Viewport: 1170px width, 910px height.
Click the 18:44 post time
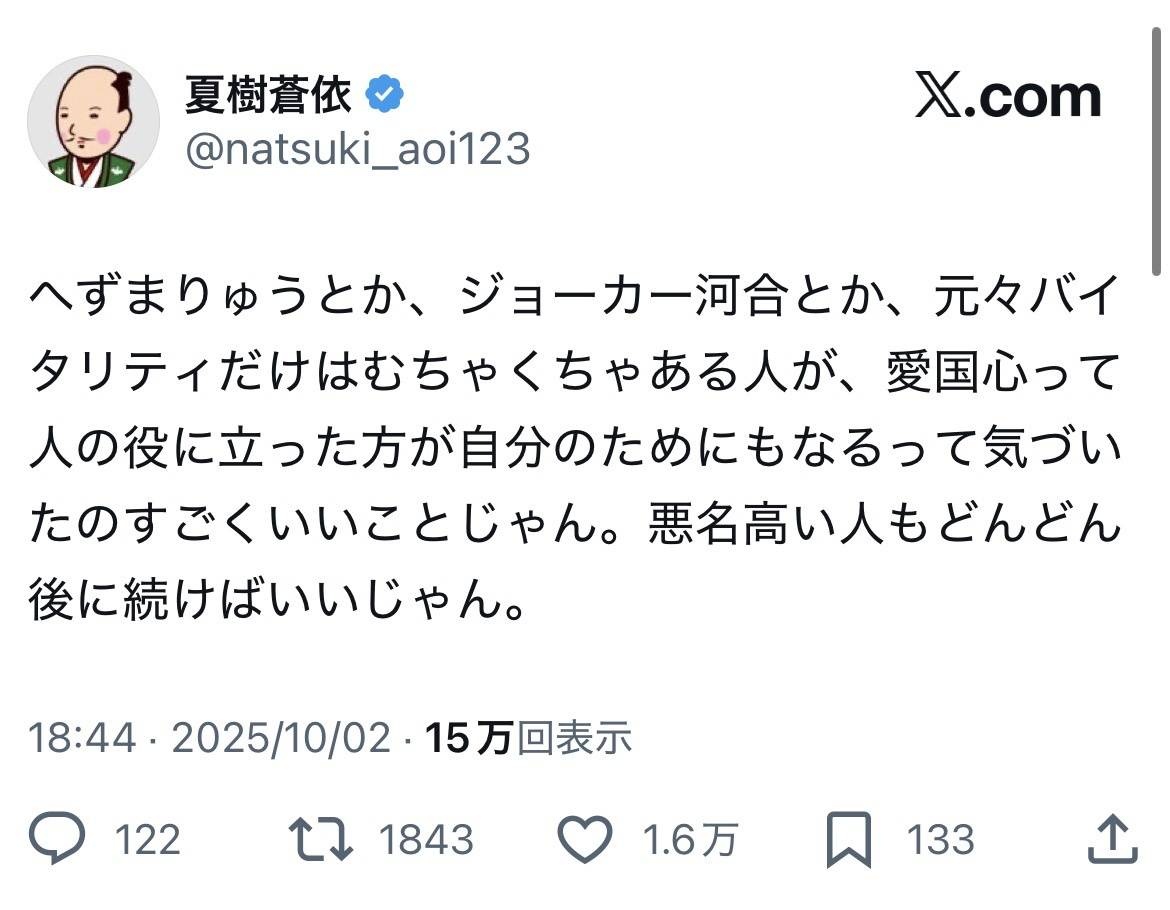(82, 739)
